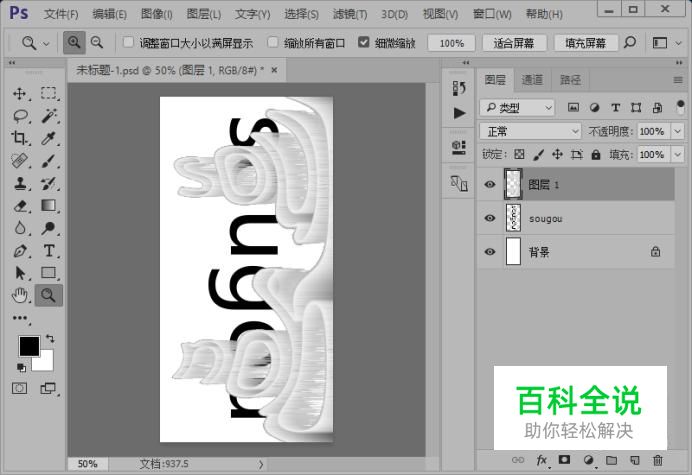Screen dimensions: 692x475
Task: Open the History panel icon
Action: [x=459, y=88]
